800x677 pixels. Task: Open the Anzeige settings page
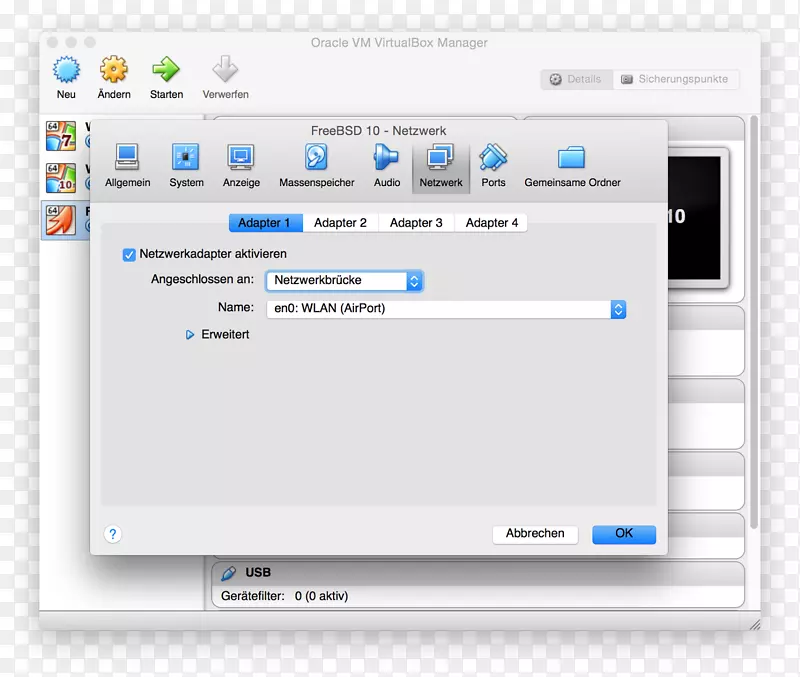pyautogui.click(x=240, y=163)
